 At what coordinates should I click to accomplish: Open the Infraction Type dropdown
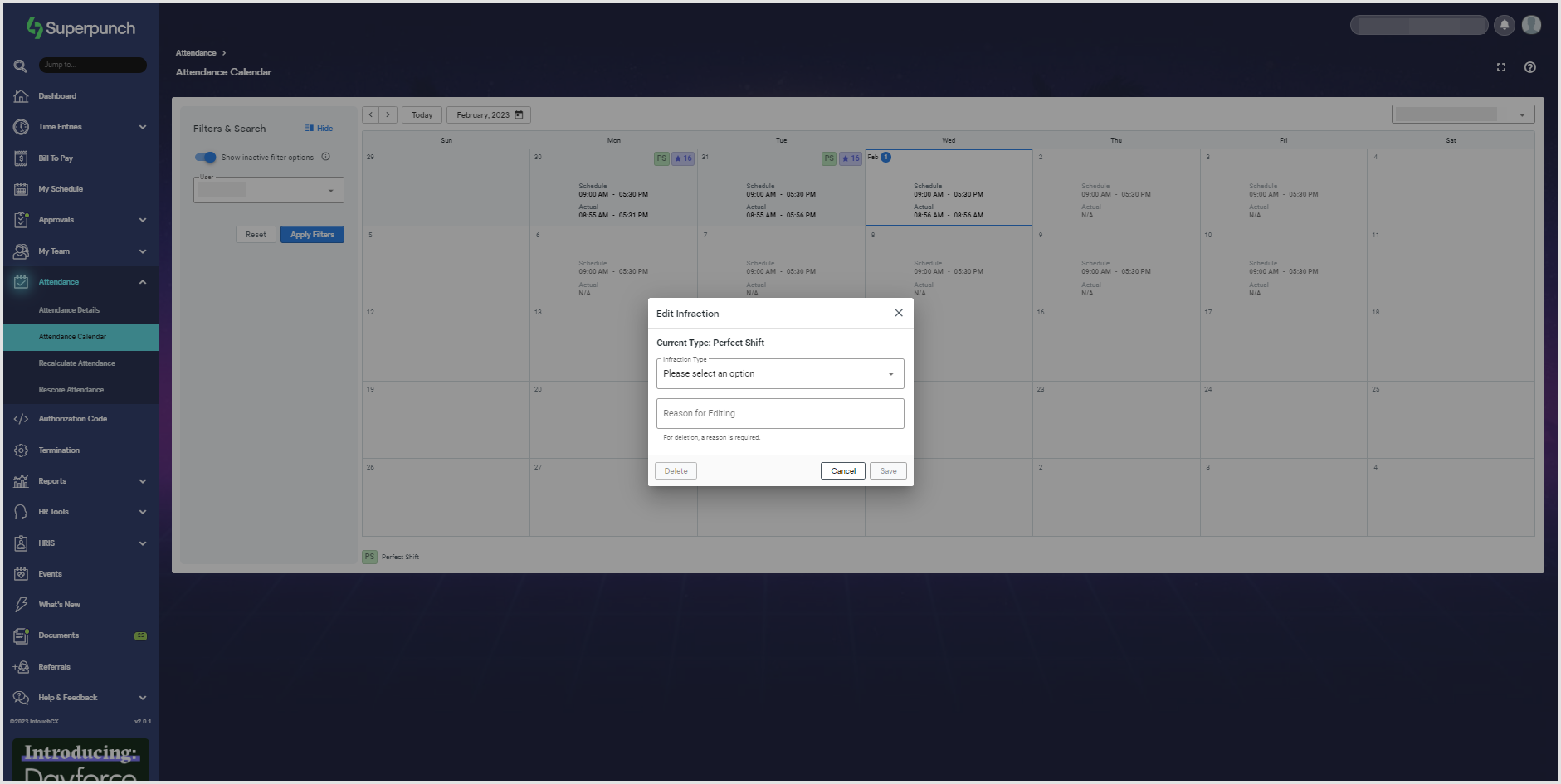click(x=779, y=374)
